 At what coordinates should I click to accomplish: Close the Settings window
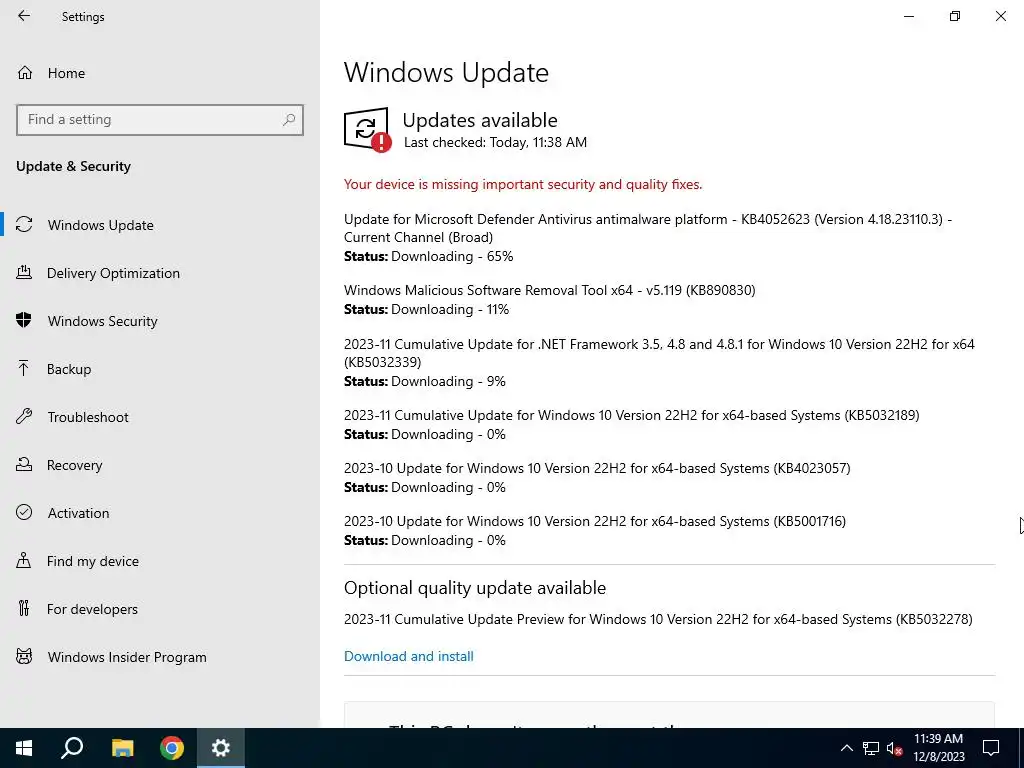point(1000,16)
